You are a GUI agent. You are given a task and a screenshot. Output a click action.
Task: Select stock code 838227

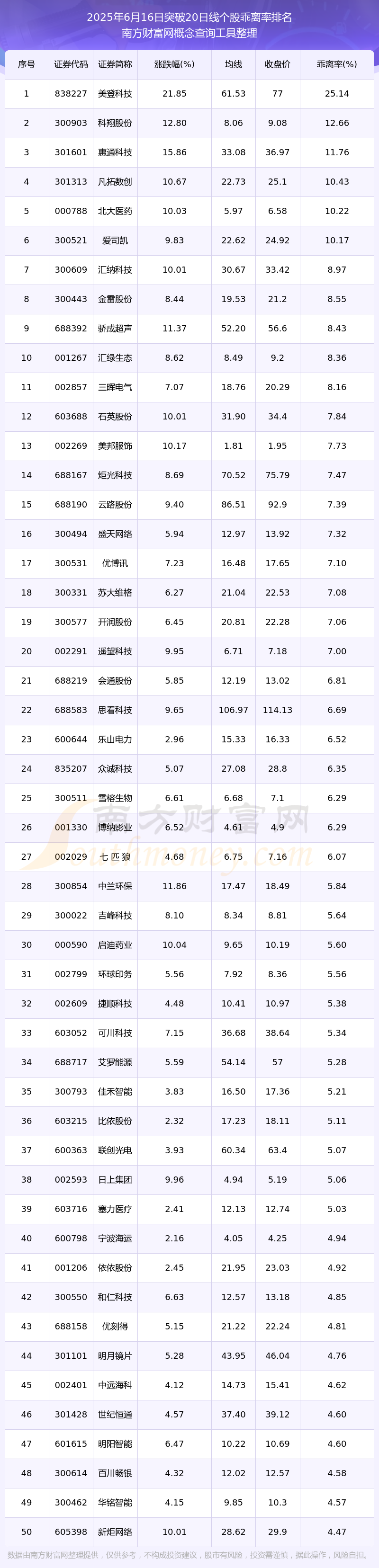[71, 94]
